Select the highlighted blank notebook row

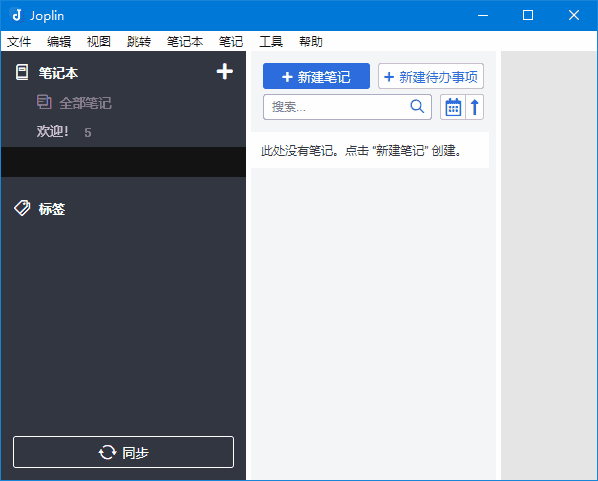pyautogui.click(x=124, y=162)
